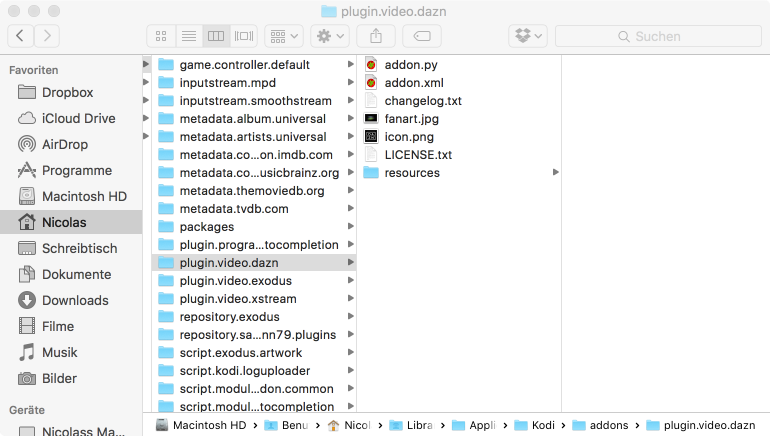Select the Nicolas home folder
Viewport: 770px width, 436px height.
[x=71, y=222]
